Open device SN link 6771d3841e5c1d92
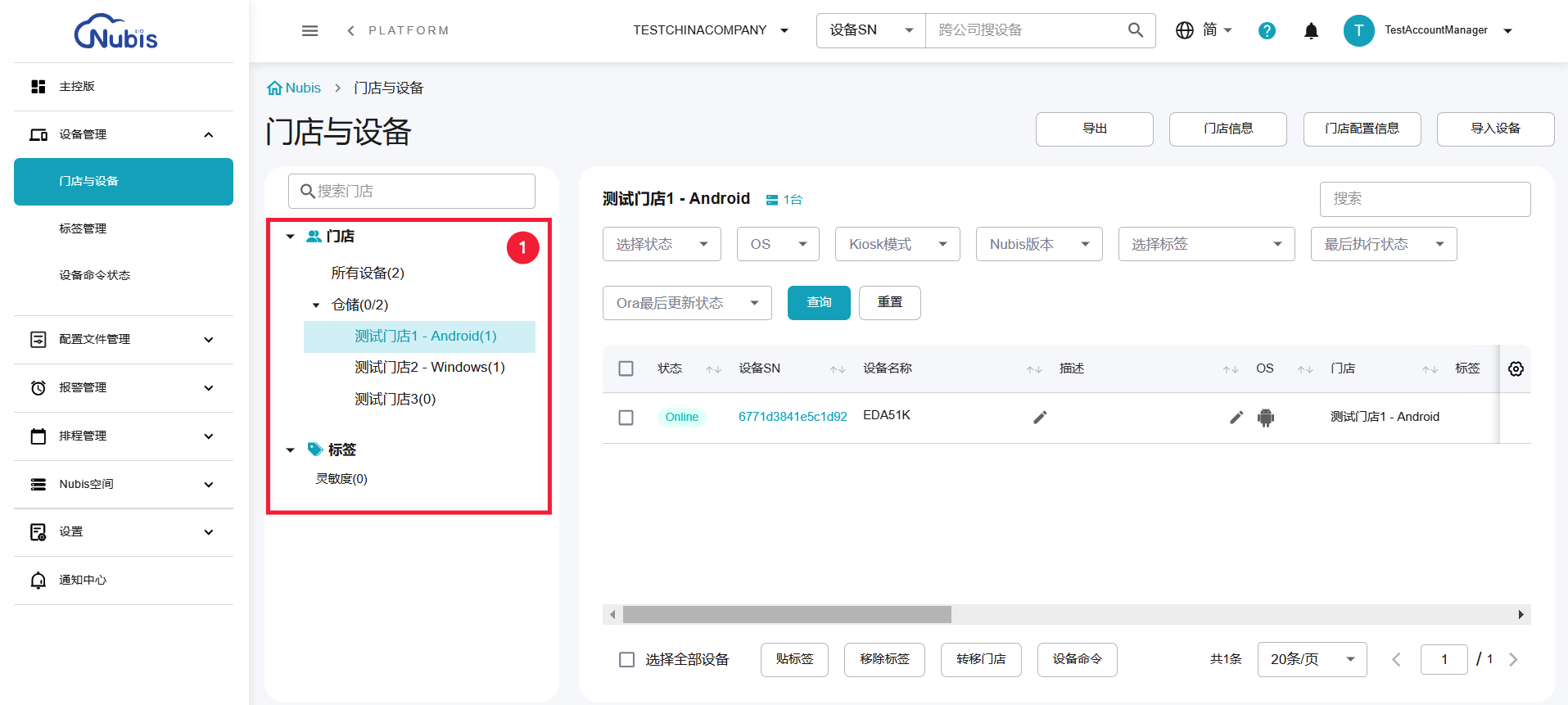The image size is (1568, 705). click(793, 417)
